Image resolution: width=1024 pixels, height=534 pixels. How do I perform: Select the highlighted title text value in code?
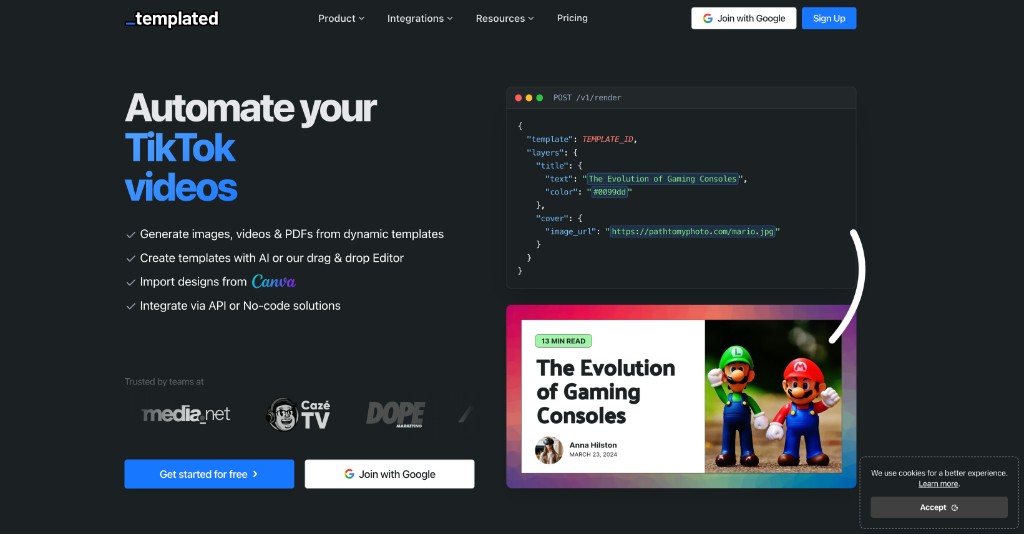662,179
